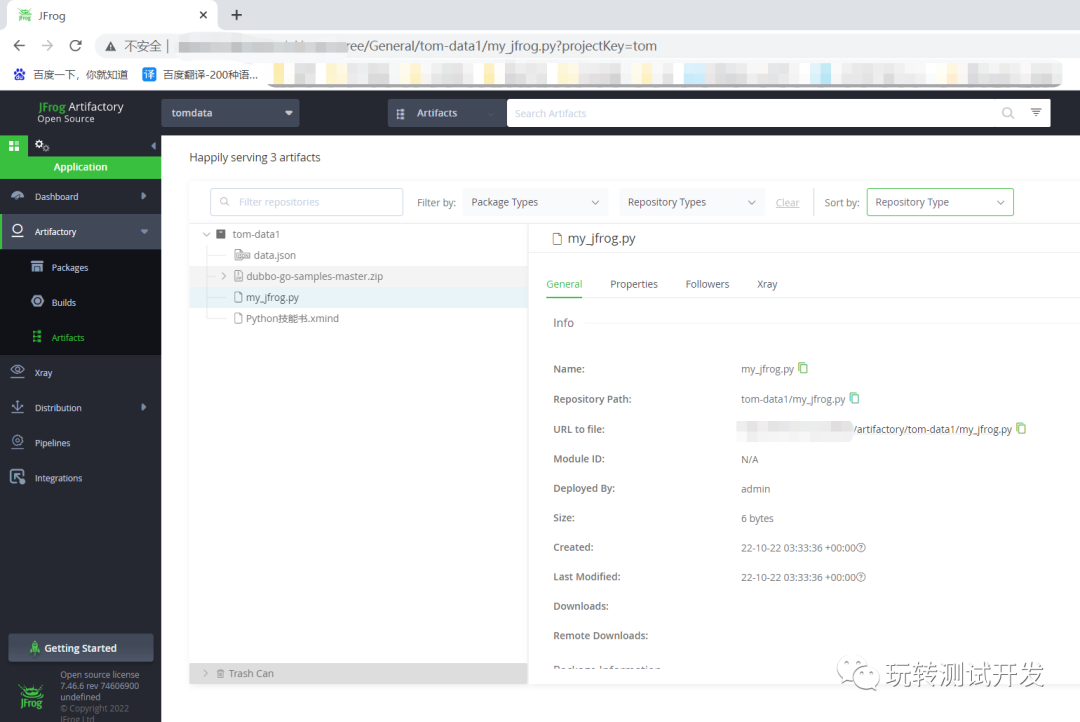
Task: Click the browser forward arrow
Action: pyautogui.click(x=47, y=45)
